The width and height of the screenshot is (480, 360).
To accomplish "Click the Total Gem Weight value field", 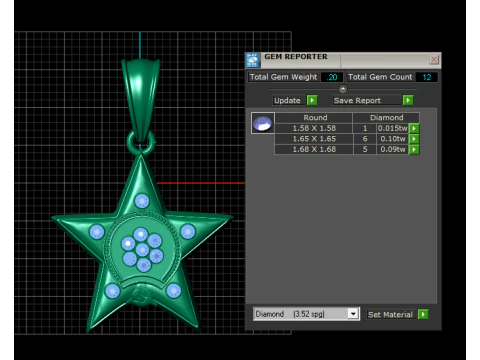I will tap(332, 77).
